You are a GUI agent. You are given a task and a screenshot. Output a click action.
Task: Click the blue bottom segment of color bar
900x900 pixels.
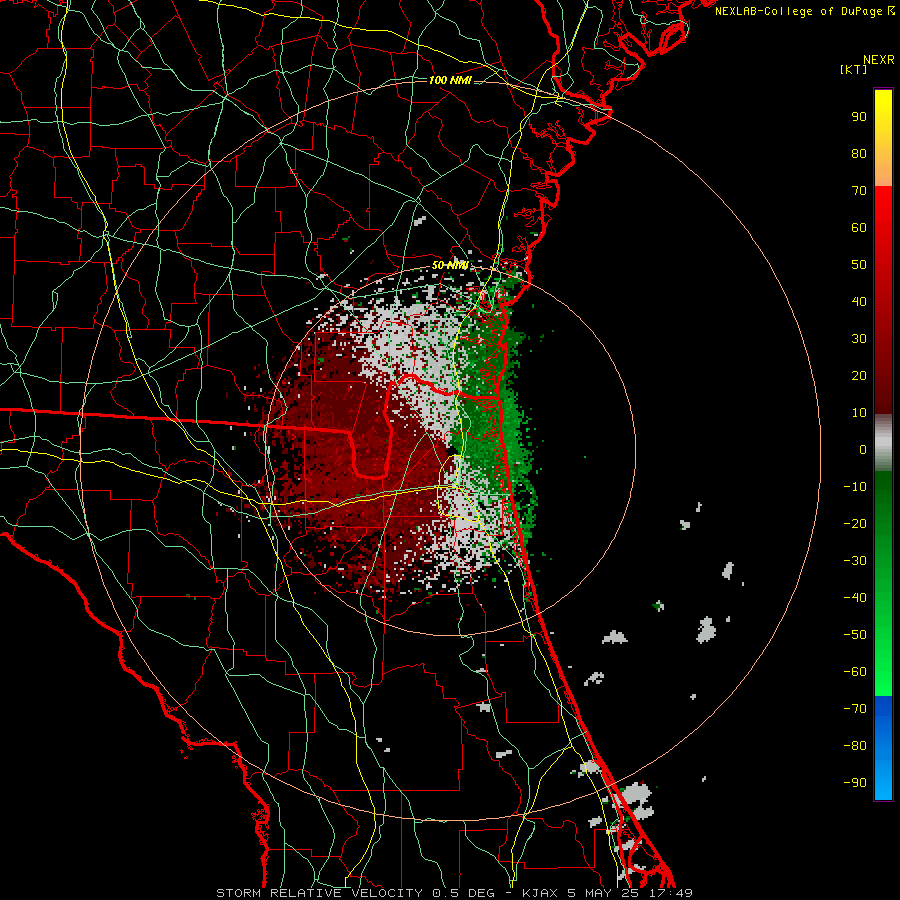(883, 748)
